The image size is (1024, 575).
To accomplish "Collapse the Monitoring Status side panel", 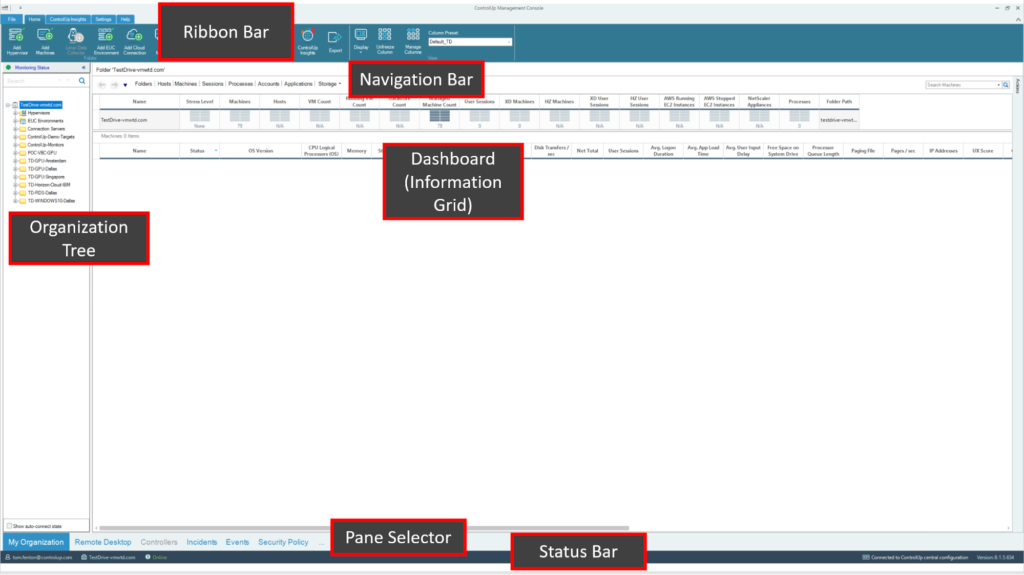I will 84,68.
